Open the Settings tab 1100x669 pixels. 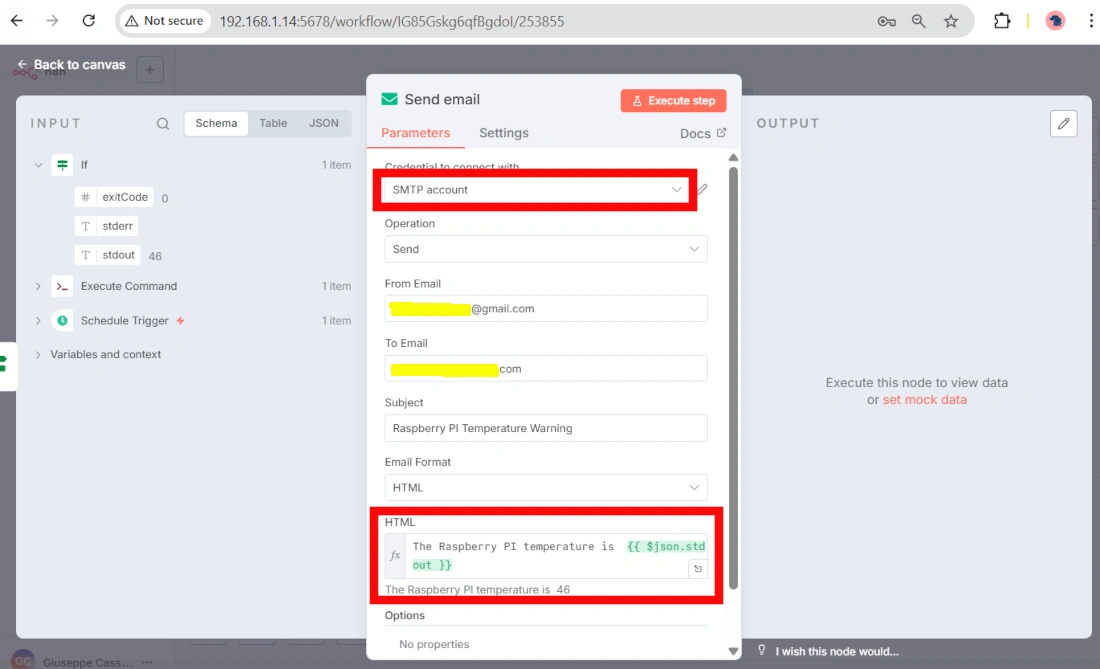pos(503,133)
